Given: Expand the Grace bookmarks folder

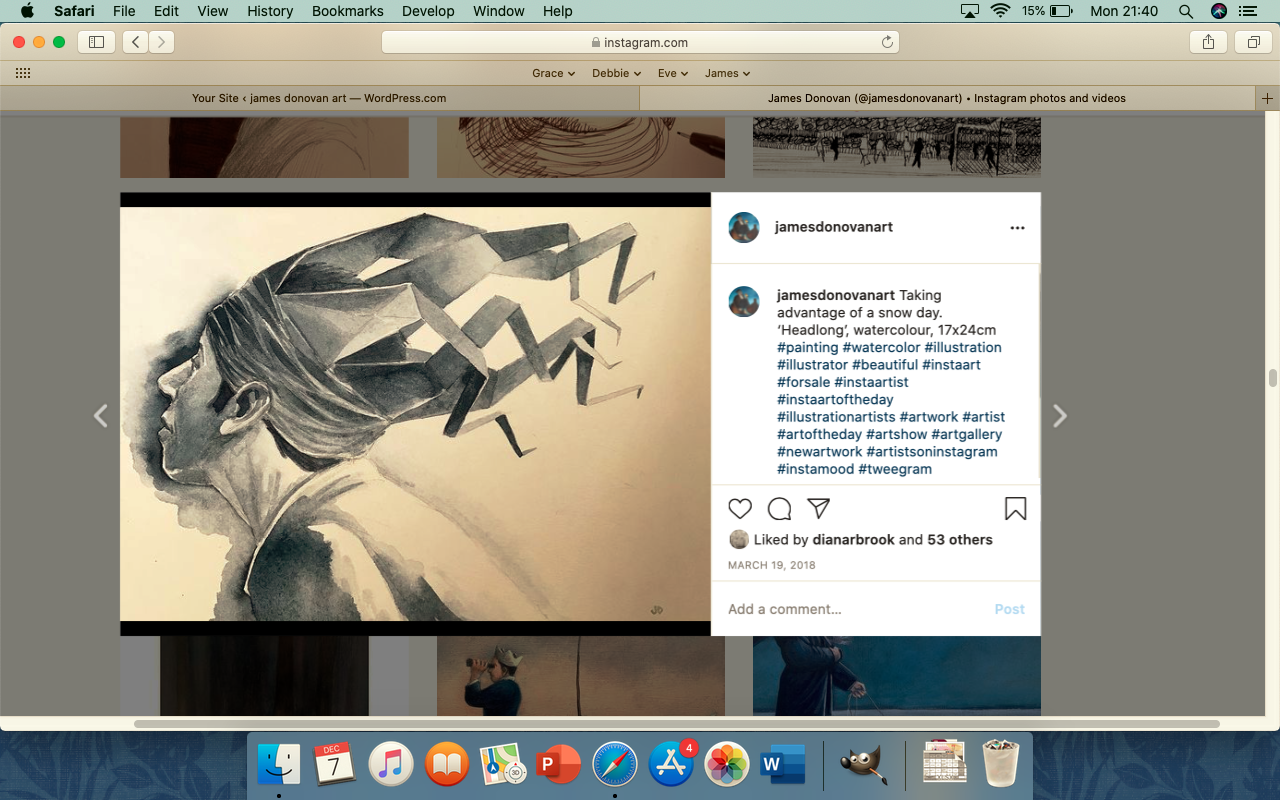Looking at the screenshot, I should (x=553, y=73).
